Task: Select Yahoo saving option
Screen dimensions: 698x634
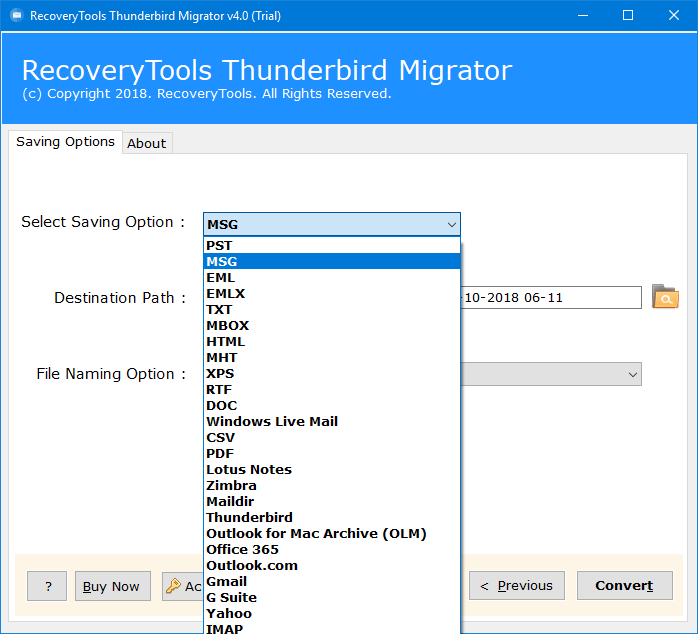Action: [x=332, y=614]
